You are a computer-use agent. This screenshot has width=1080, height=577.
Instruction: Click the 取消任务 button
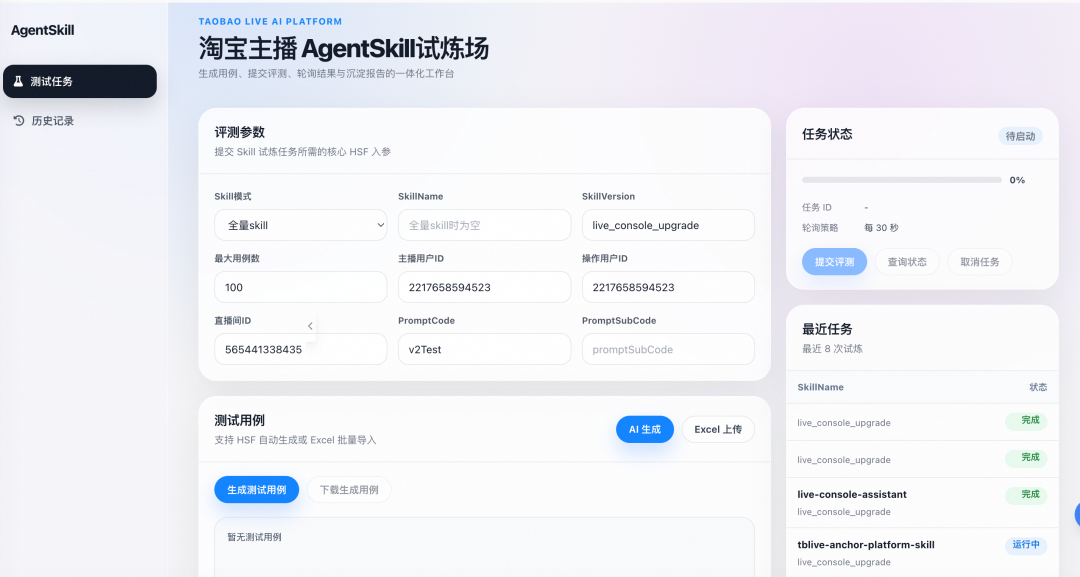(980, 262)
